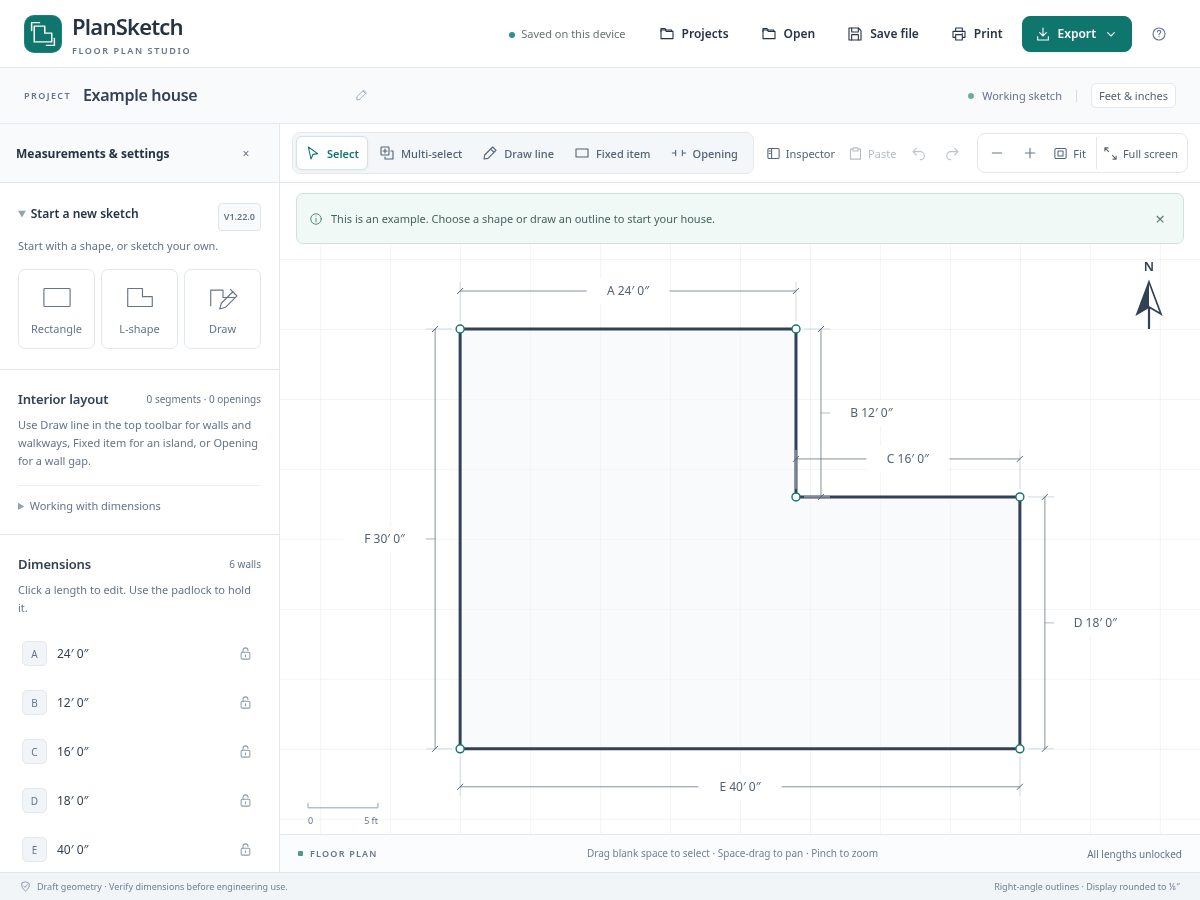Click the info icon in the banner
1200x900 pixels.
point(316,219)
